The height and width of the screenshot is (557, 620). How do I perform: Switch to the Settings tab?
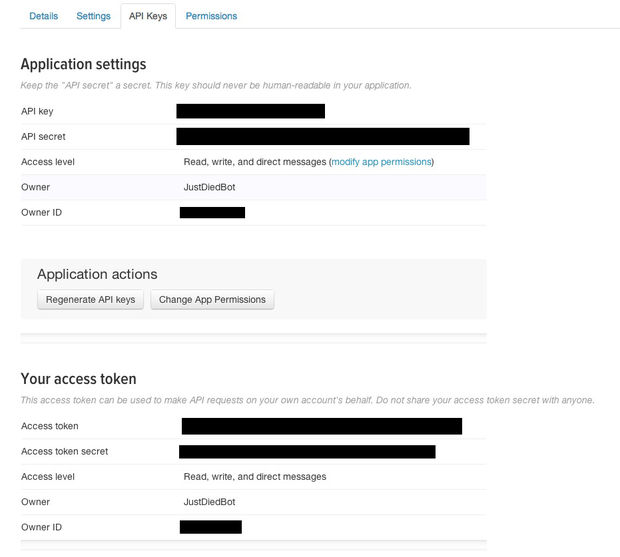[93, 16]
